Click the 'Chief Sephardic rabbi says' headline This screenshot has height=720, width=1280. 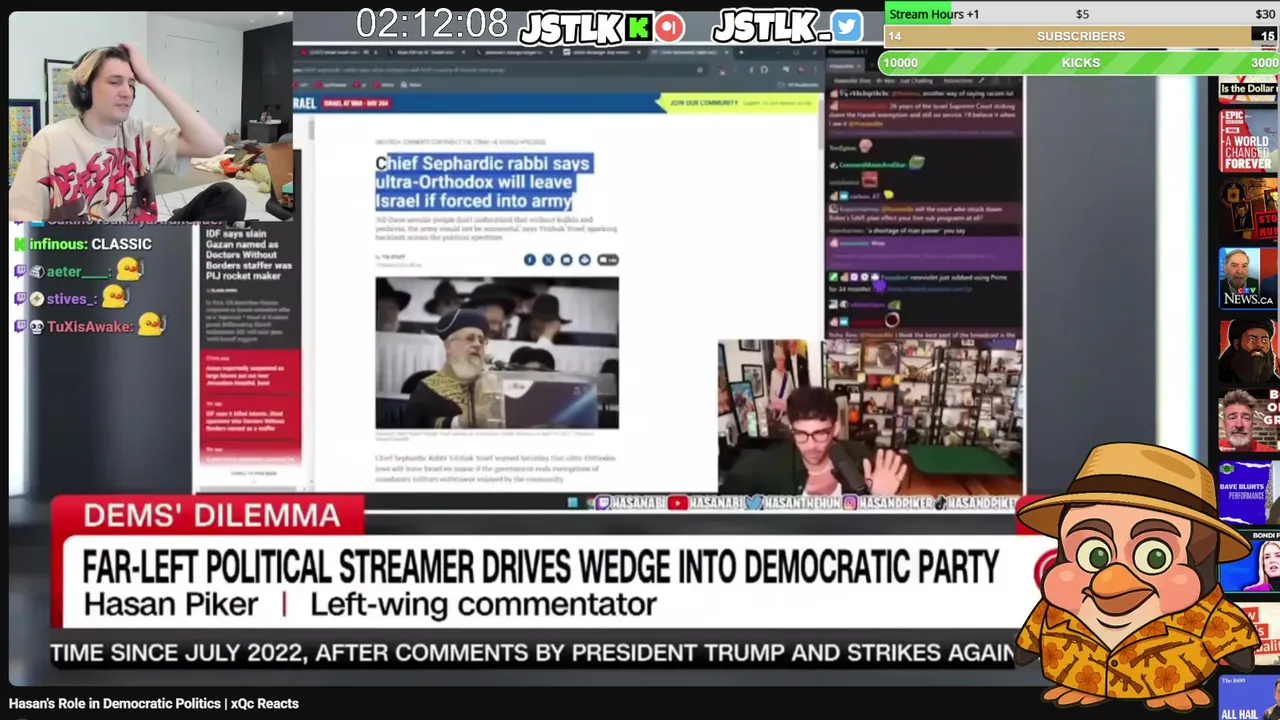(x=484, y=182)
